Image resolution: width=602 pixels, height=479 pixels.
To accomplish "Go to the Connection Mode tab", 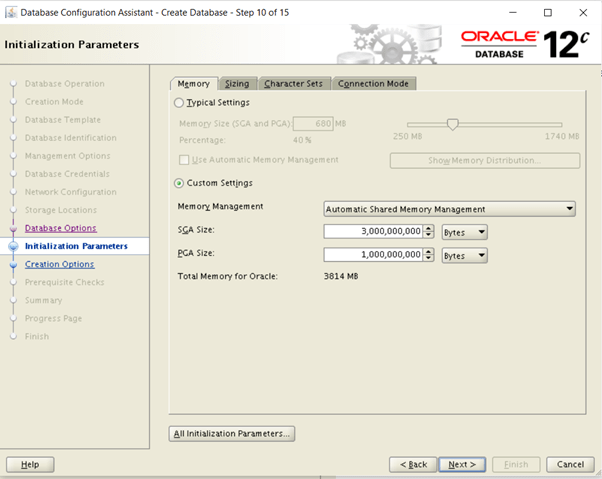I will coord(374,84).
